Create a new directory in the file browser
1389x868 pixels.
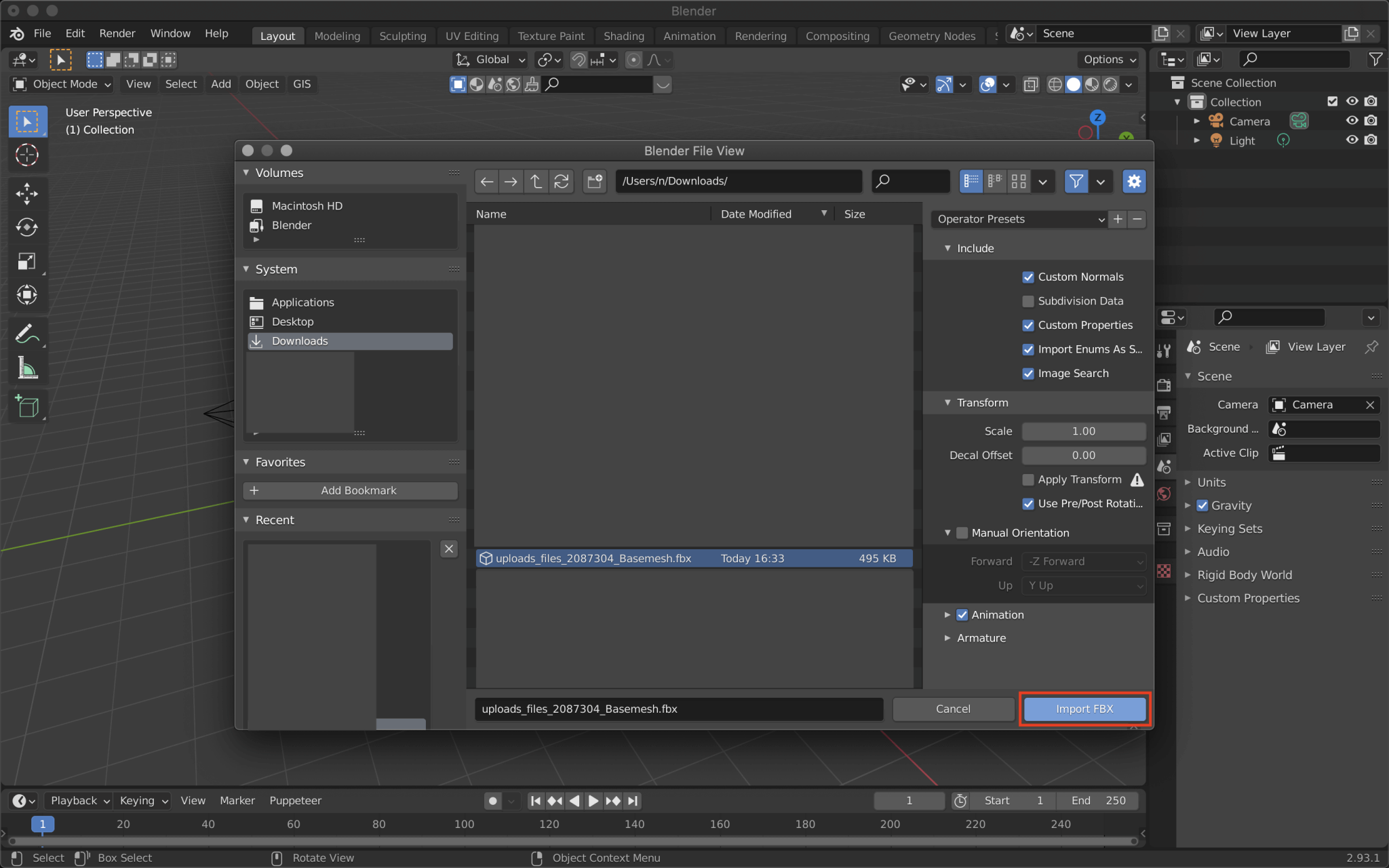pyautogui.click(x=594, y=181)
